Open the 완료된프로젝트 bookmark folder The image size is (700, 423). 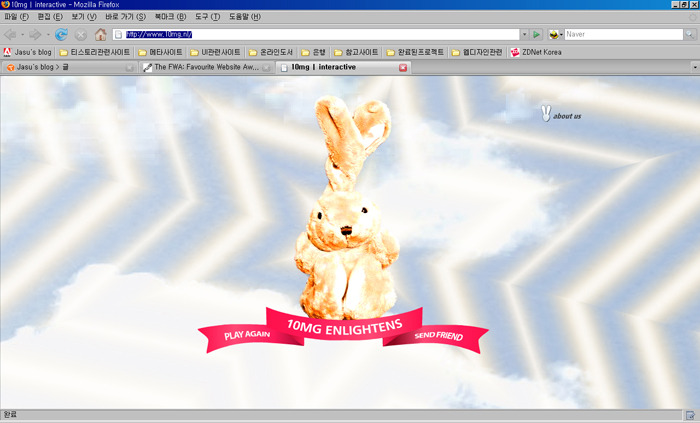click(415, 52)
